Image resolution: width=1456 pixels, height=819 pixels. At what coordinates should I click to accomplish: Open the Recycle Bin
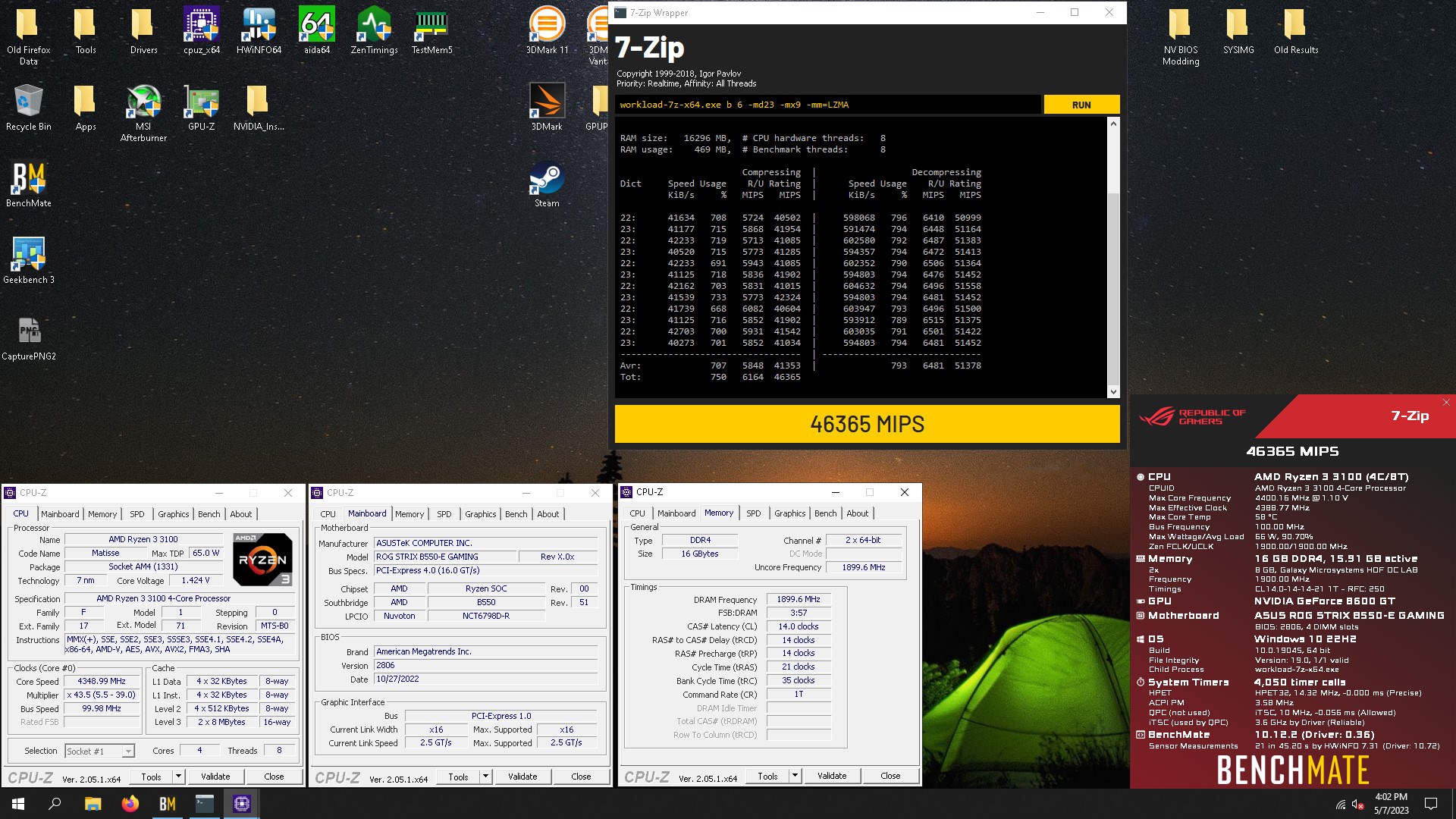click(28, 107)
